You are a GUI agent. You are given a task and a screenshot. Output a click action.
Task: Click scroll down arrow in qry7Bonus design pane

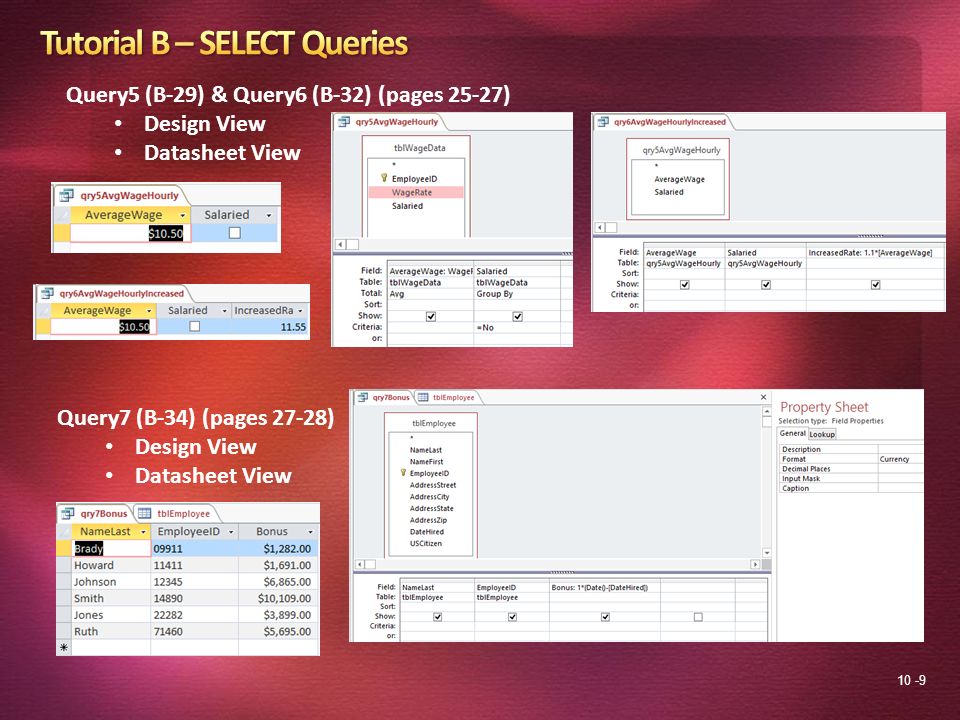click(x=767, y=552)
